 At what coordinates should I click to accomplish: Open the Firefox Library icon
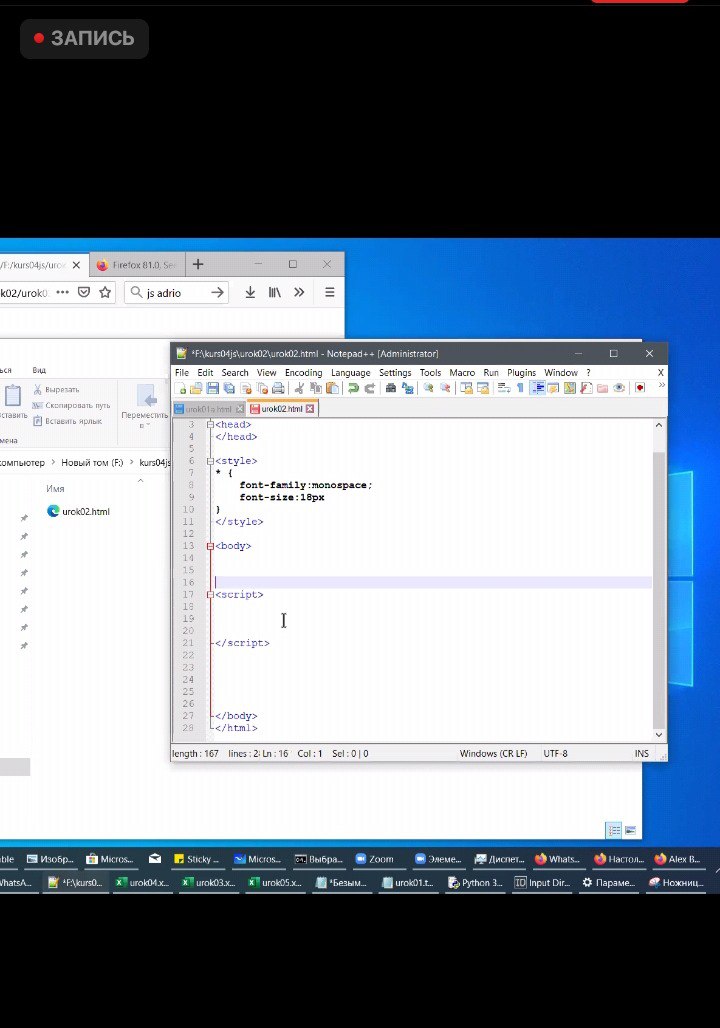pyautogui.click(x=275, y=292)
